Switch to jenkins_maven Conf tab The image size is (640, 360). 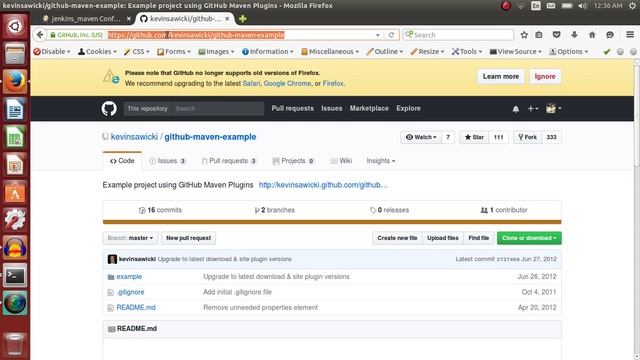point(86,19)
